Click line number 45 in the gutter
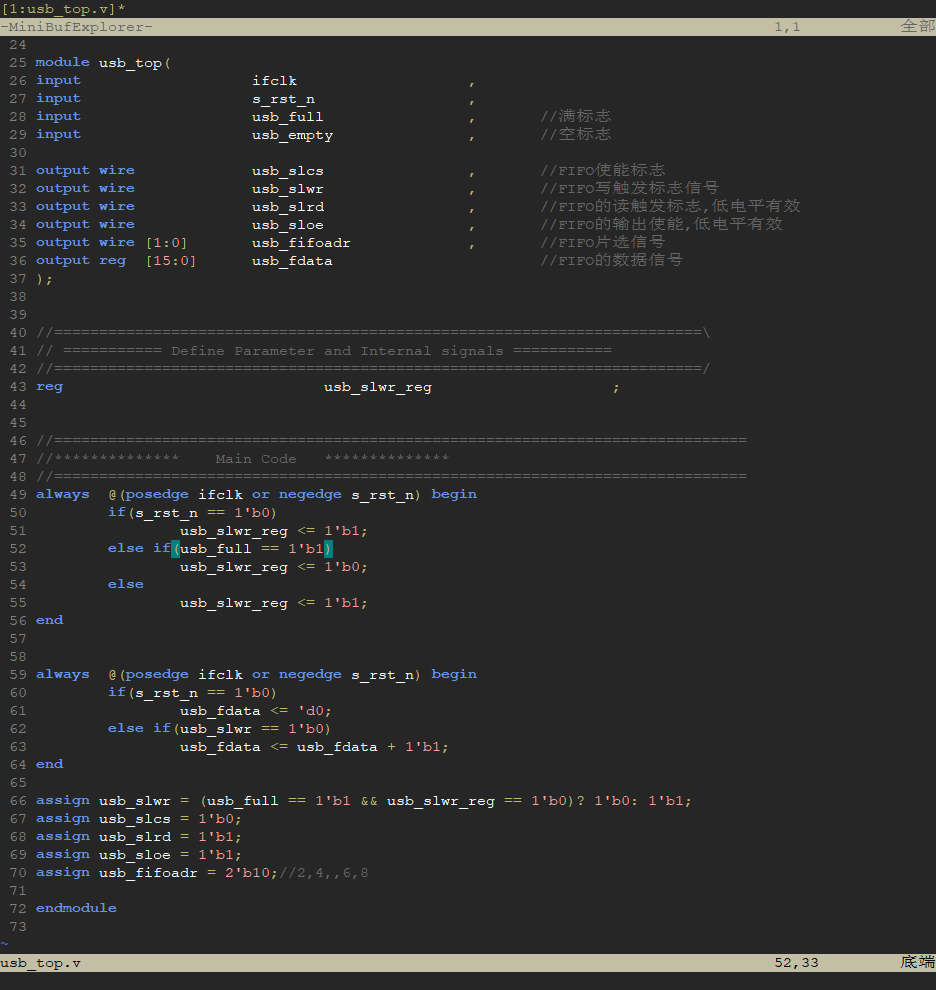This screenshot has width=936, height=990. coord(18,423)
